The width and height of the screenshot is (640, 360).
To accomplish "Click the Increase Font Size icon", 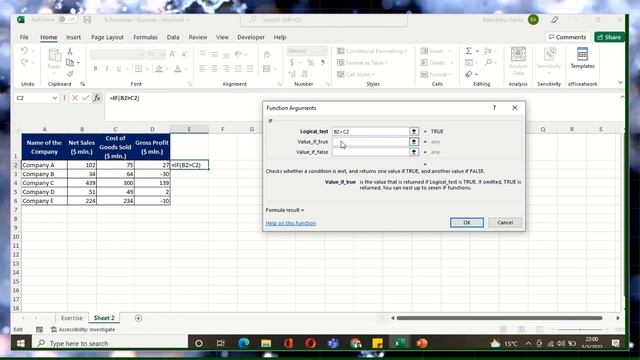I will click(x=173, y=54).
